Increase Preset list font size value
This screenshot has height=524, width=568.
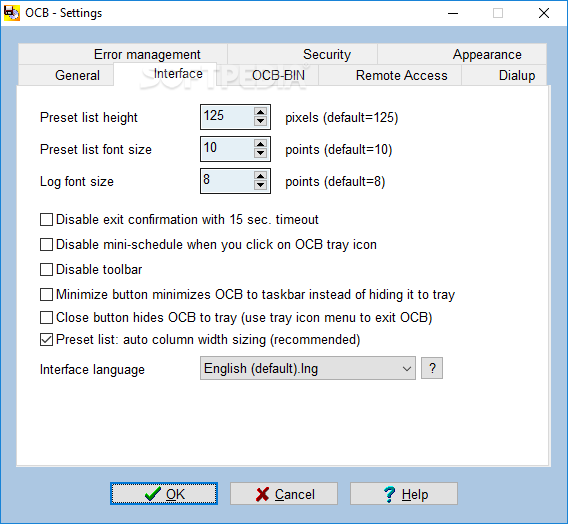pos(260,143)
